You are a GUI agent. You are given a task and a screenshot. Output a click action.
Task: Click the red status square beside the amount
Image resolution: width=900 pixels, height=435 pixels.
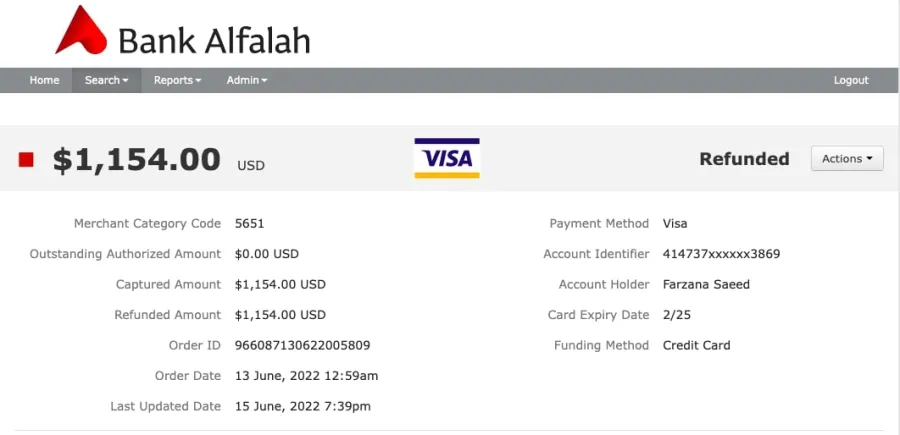[26, 160]
